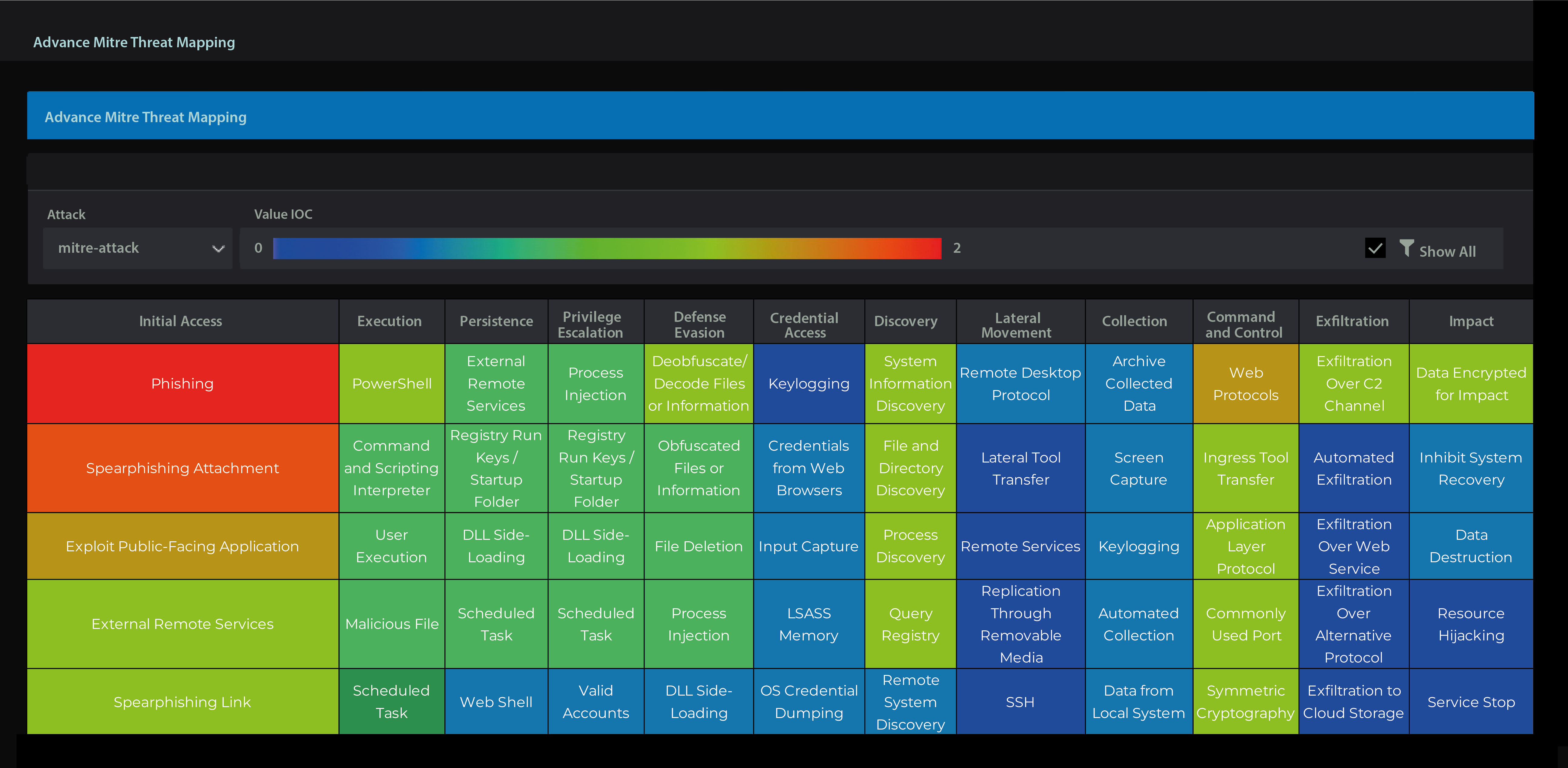Click the Automated Collection cell

click(x=1139, y=624)
